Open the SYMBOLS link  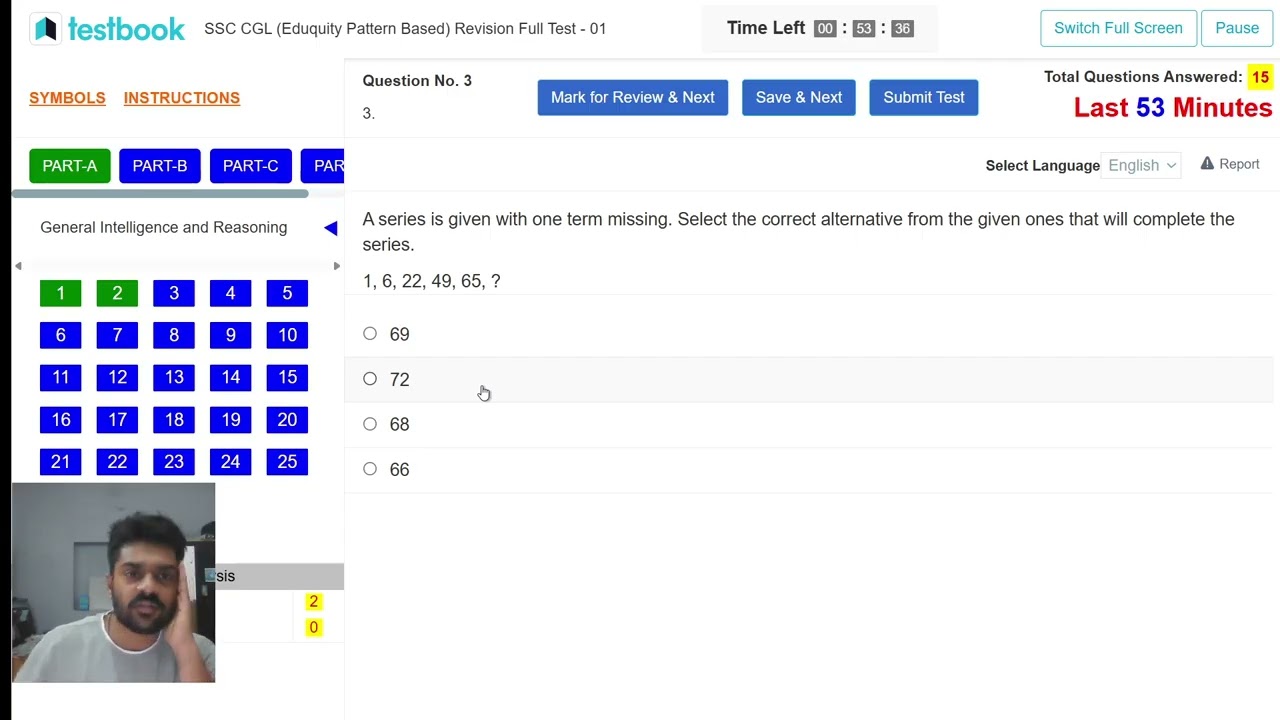point(67,98)
